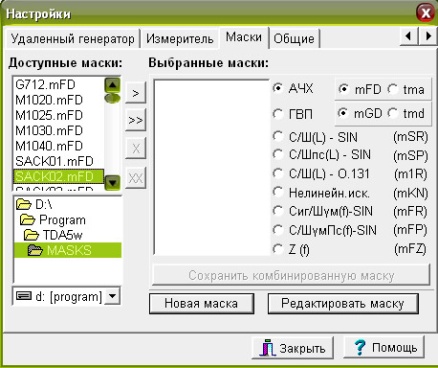Remove all masks with XX button

click(x=136, y=178)
